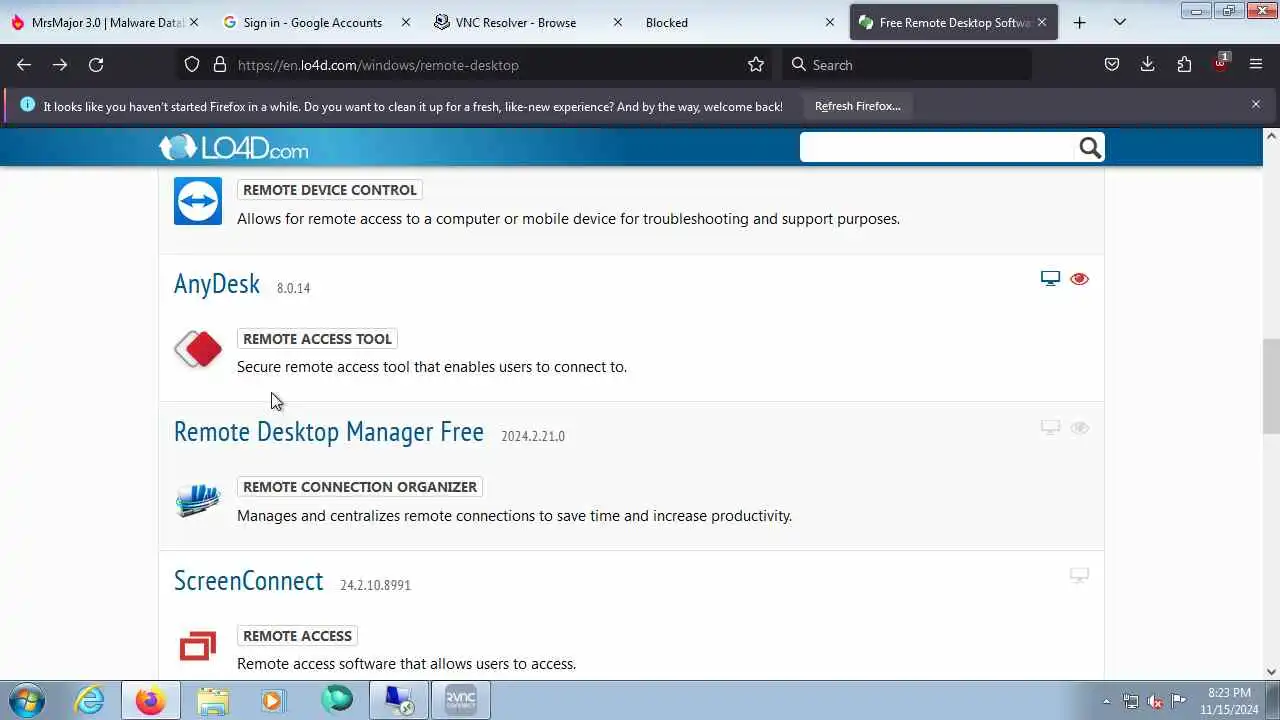The image size is (1280, 720).
Task: Click the monitor icon in the AnyDesk row
Action: pyautogui.click(x=1050, y=278)
